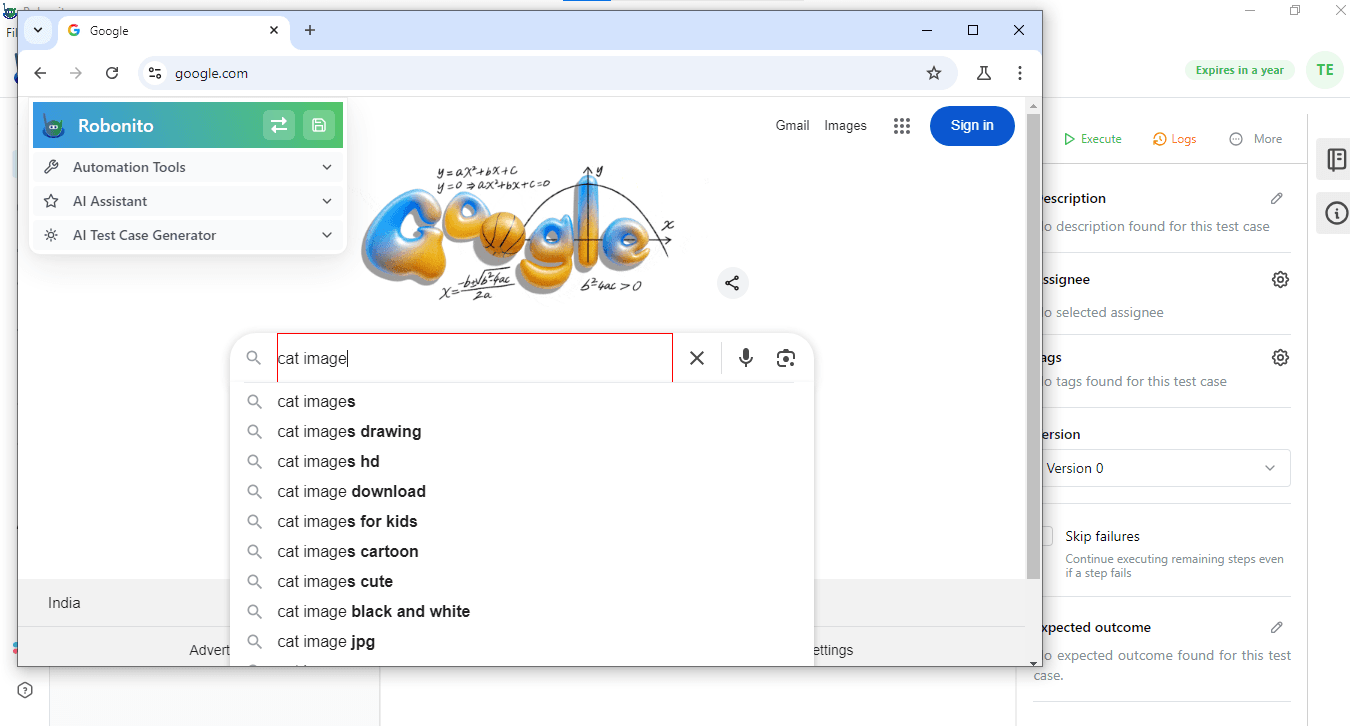Open search by image camera icon

(786, 358)
